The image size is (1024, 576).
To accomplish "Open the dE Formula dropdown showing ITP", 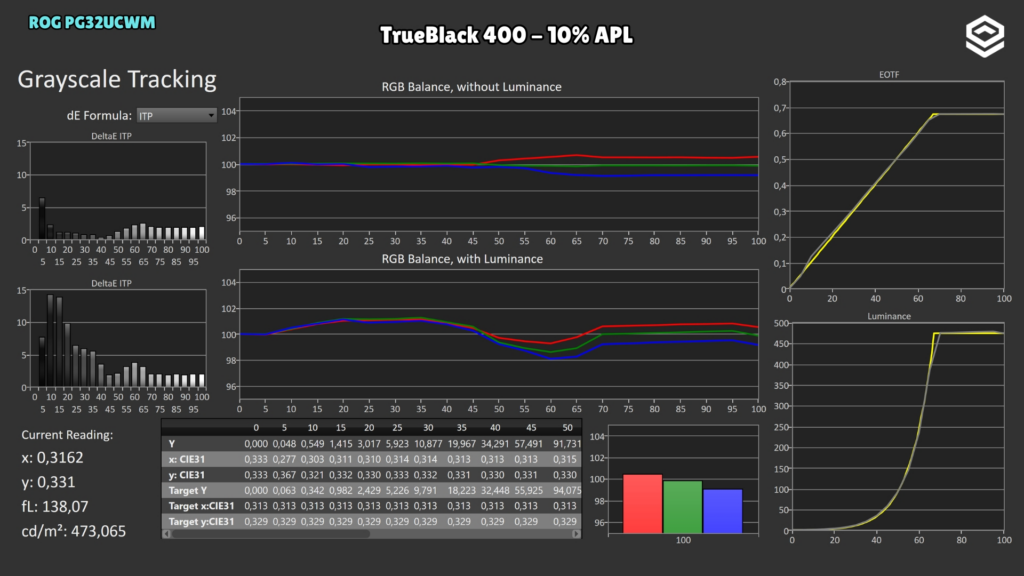I will point(176,116).
